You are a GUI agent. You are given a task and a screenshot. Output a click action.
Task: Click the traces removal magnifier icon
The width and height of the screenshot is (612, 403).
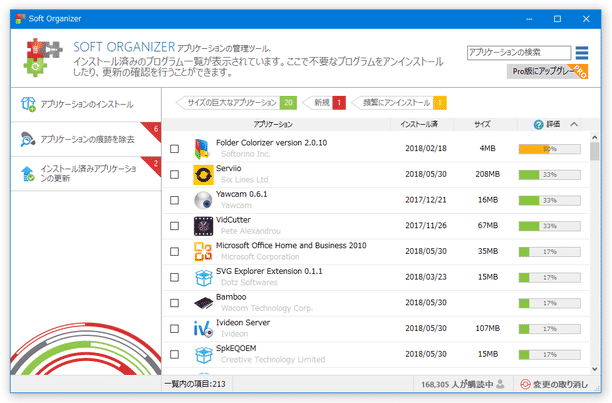tap(28, 139)
